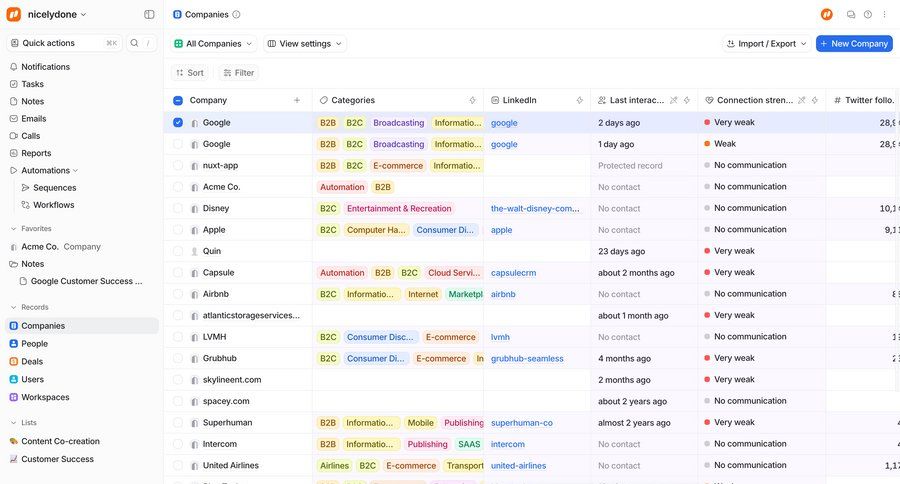Open Content Co-creation list
This screenshot has height=484, width=900.
tap(80, 441)
